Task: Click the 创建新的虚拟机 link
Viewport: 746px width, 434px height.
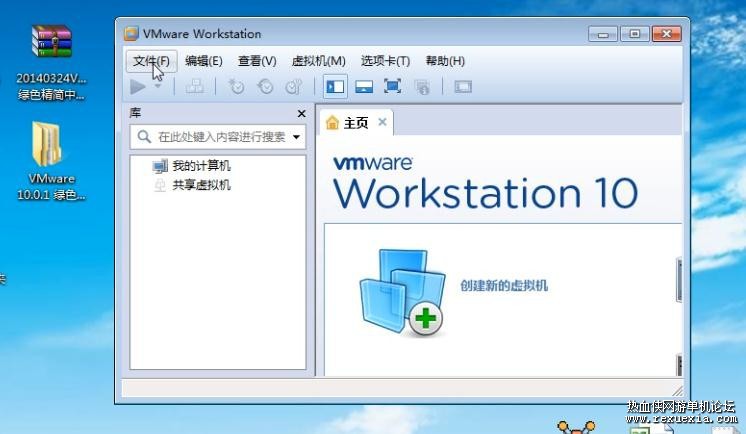Action: [x=504, y=286]
